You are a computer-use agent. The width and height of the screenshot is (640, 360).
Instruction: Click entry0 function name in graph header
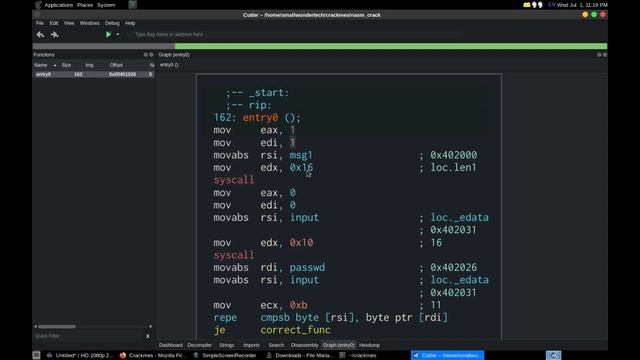260,118
